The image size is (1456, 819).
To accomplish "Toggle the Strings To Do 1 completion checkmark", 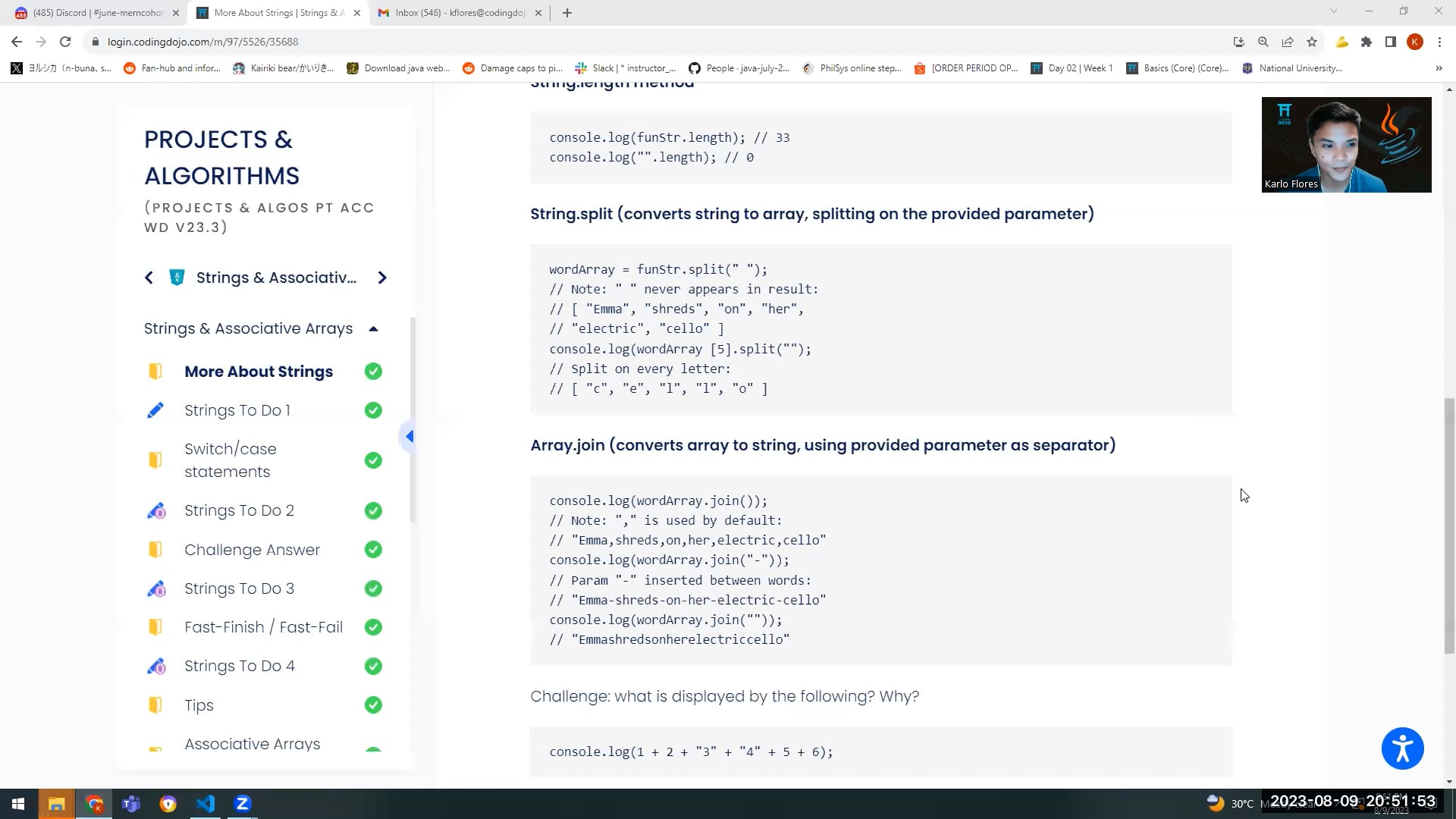I will (373, 410).
